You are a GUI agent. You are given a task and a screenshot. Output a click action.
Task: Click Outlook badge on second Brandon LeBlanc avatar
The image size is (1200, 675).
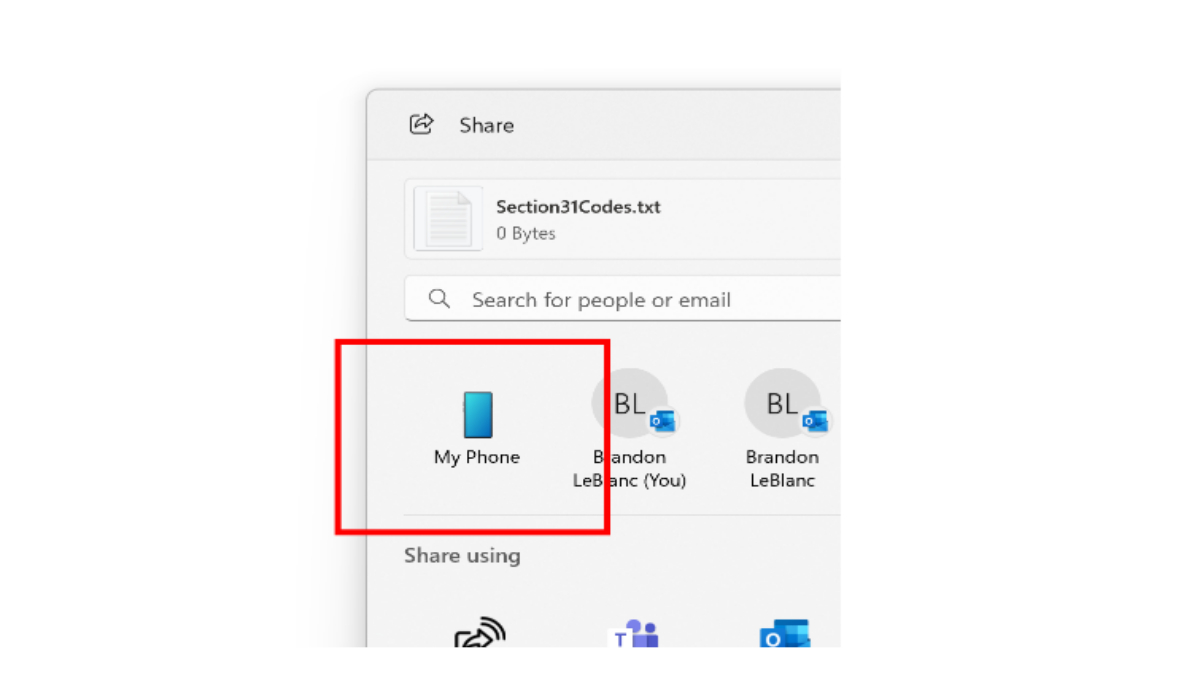814,421
